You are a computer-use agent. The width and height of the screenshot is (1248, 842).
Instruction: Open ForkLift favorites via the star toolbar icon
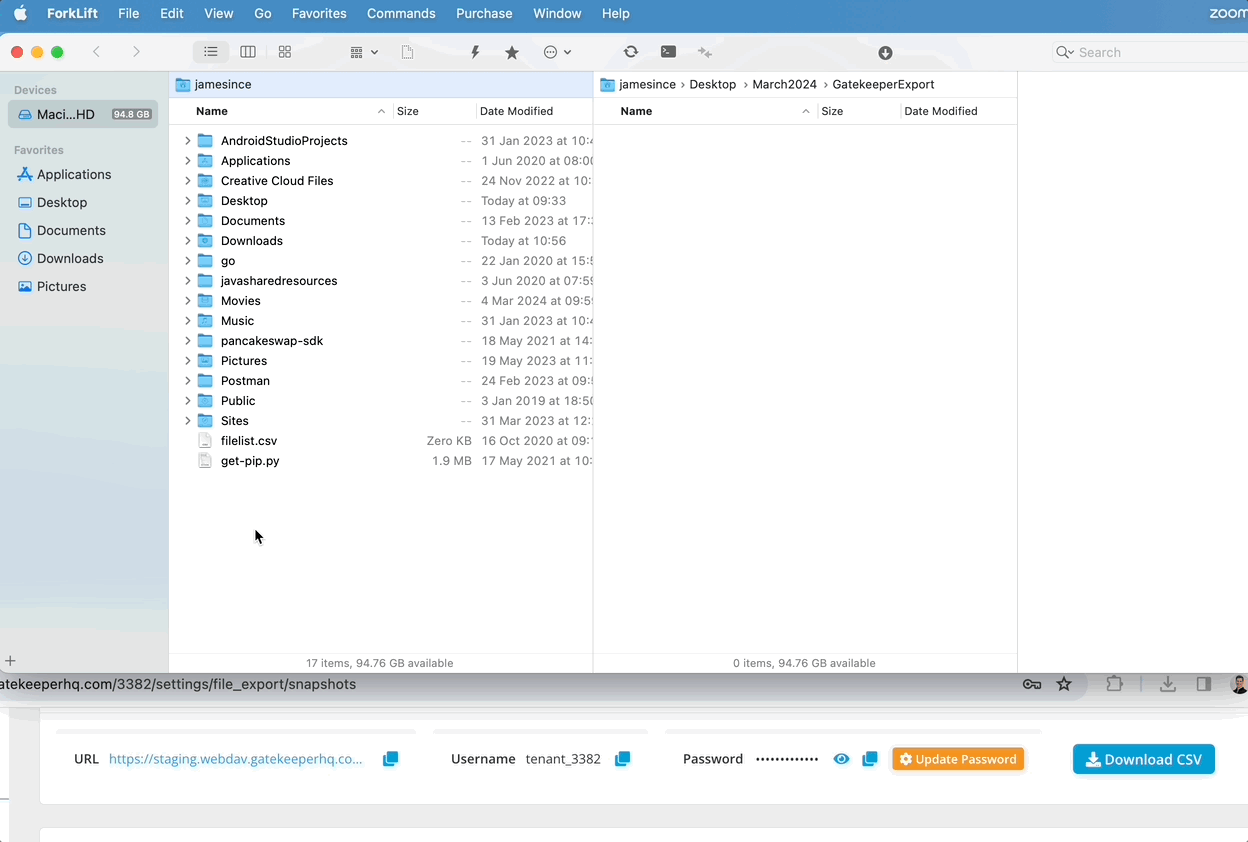[512, 51]
